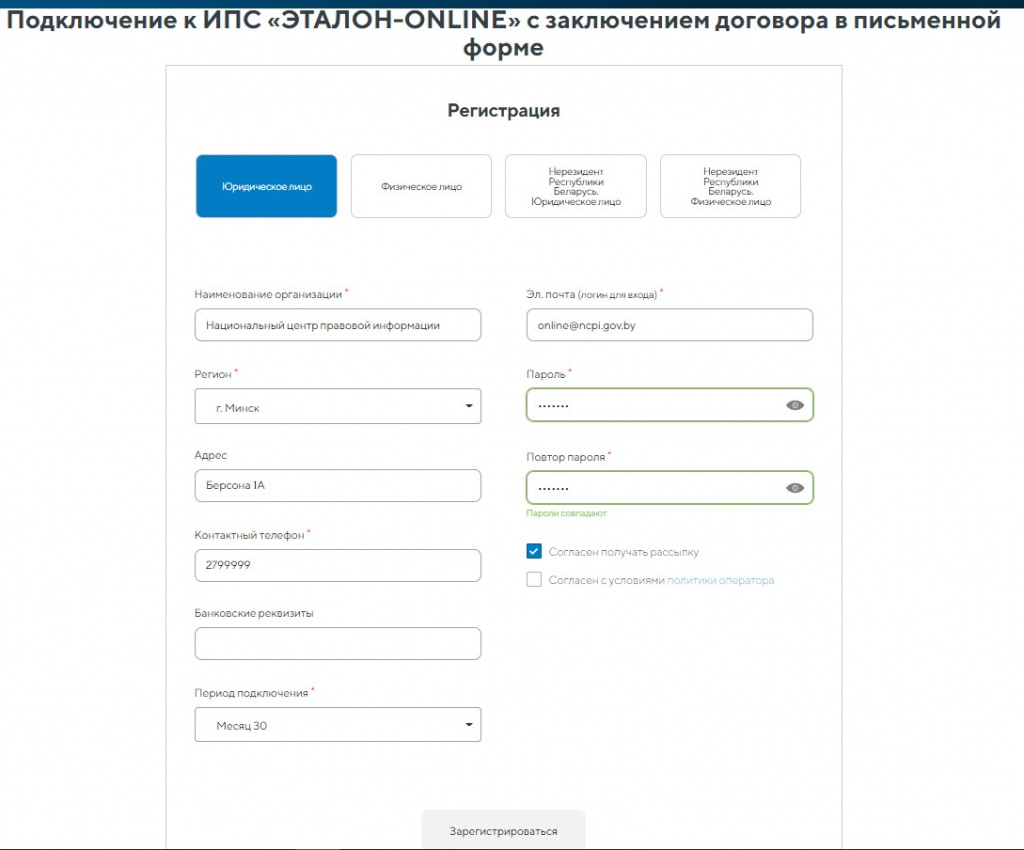Viewport: 1024px width, 850px height.
Task: Select the Юридическое лицо tab
Action: [266, 186]
